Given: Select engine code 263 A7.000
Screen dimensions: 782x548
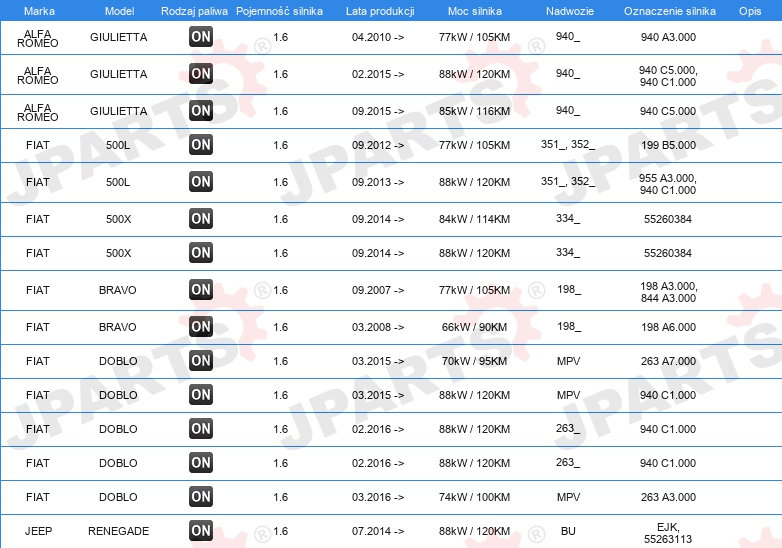Looking at the screenshot, I should click(668, 361).
